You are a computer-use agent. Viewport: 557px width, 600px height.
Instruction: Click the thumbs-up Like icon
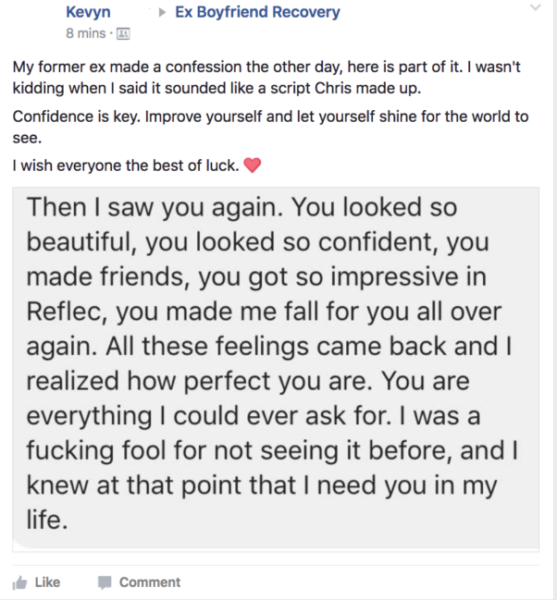(20, 583)
